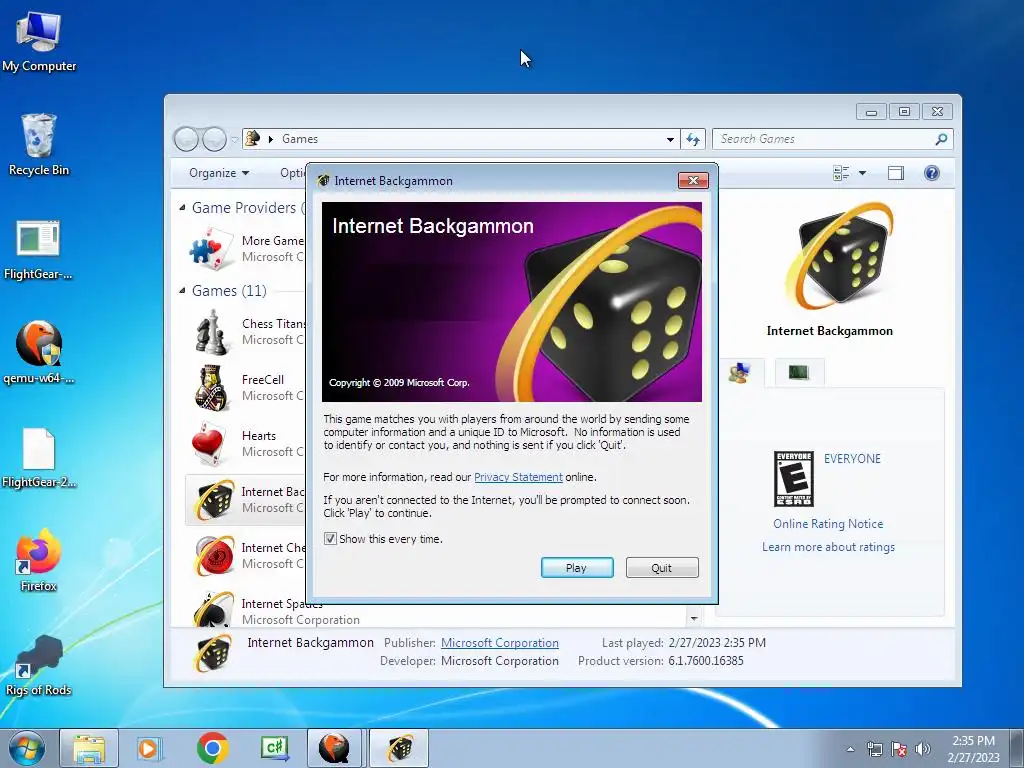Click Microsoft Corporation publisher link in details pane
Viewport: 1024px width, 768px height.
click(500, 643)
